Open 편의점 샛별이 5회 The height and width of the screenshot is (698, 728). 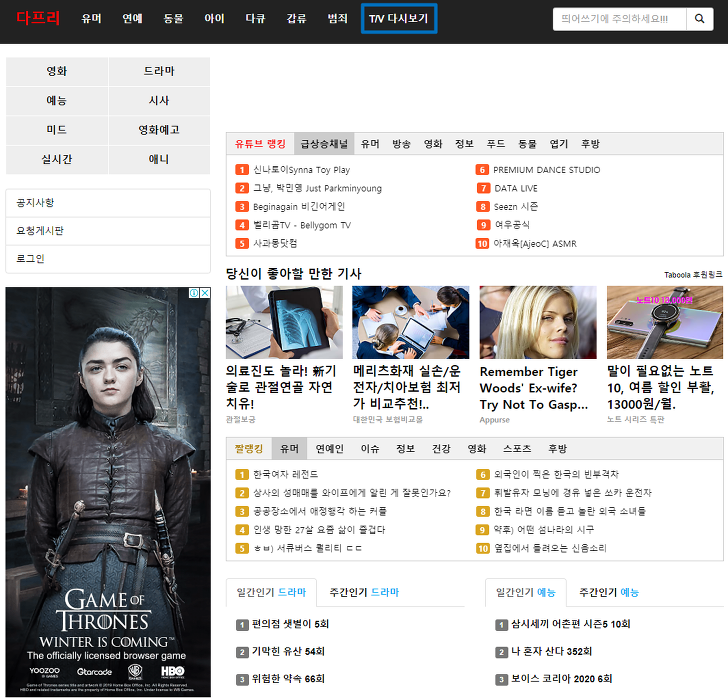(x=290, y=624)
